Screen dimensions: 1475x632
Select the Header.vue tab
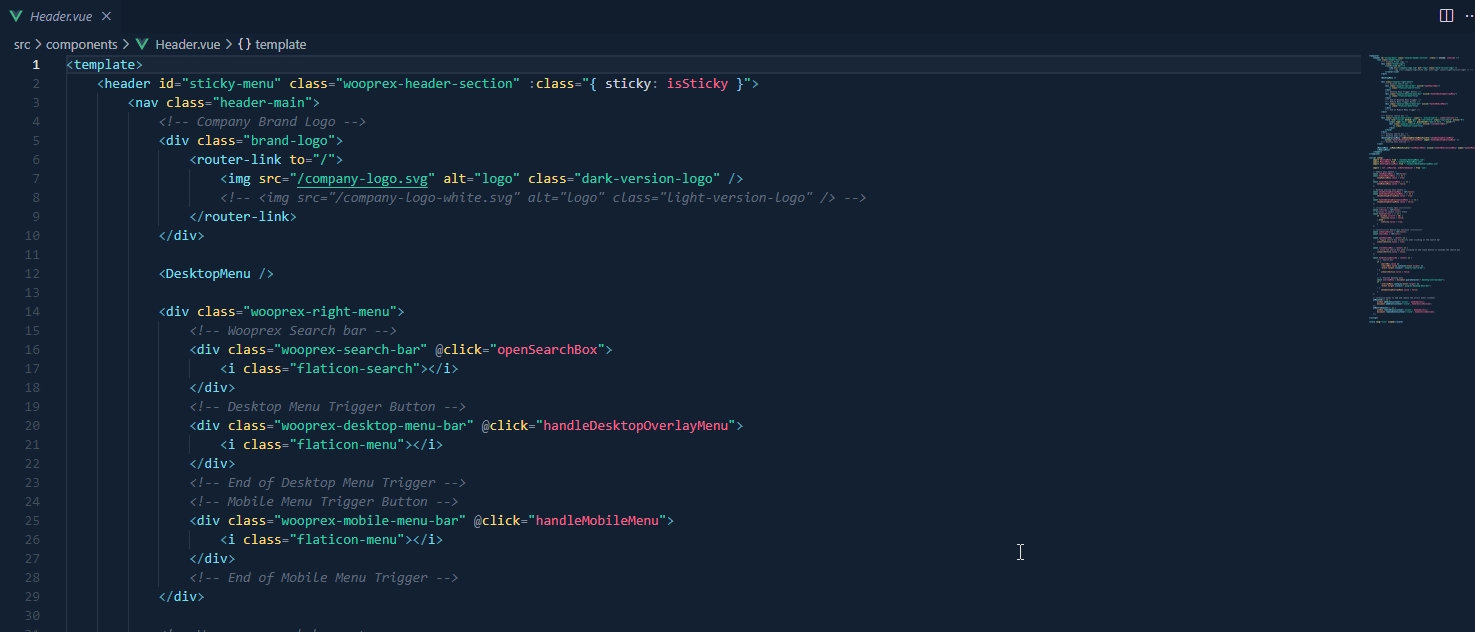(60, 16)
